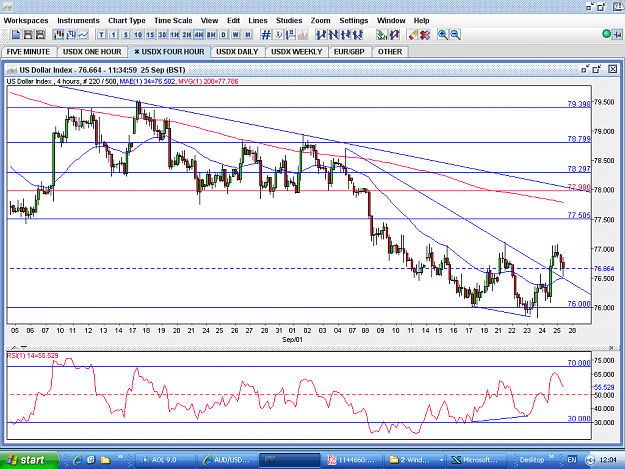
Task: Click the price scale tool icon
Action: [291, 35]
